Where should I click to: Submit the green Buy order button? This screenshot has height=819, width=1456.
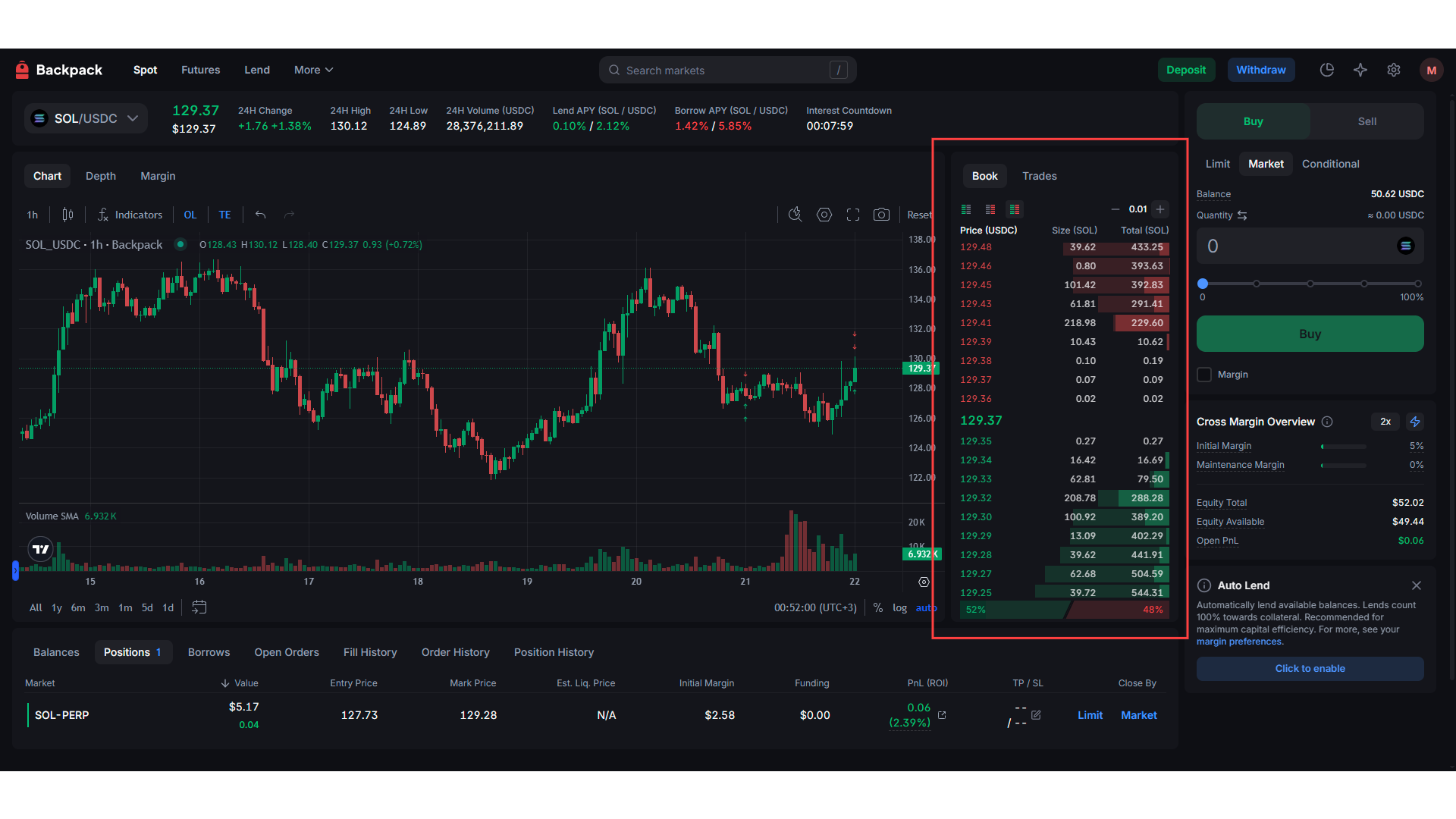tap(1310, 334)
